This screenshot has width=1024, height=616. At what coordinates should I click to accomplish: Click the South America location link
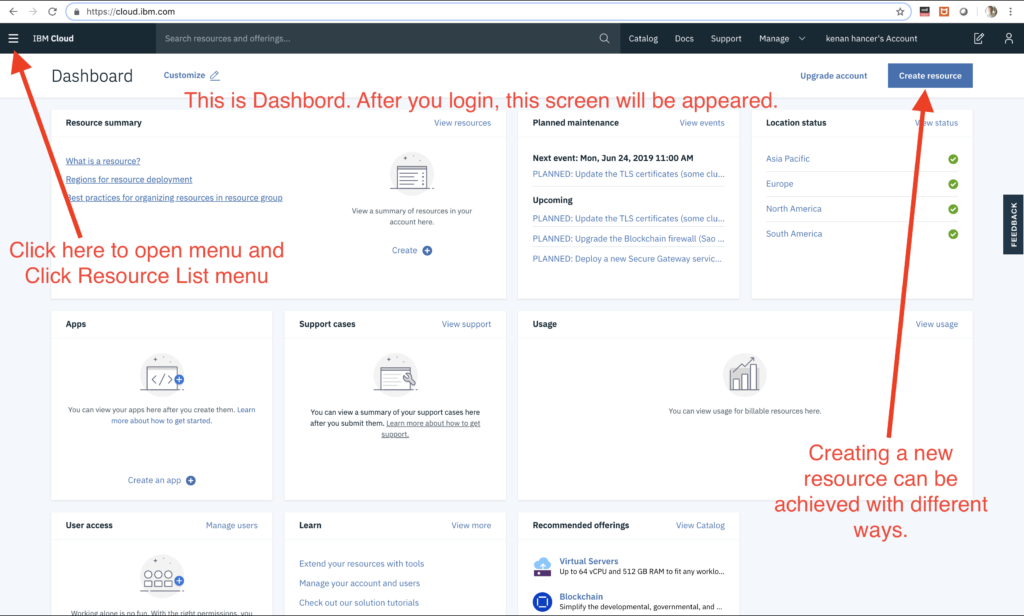794,234
